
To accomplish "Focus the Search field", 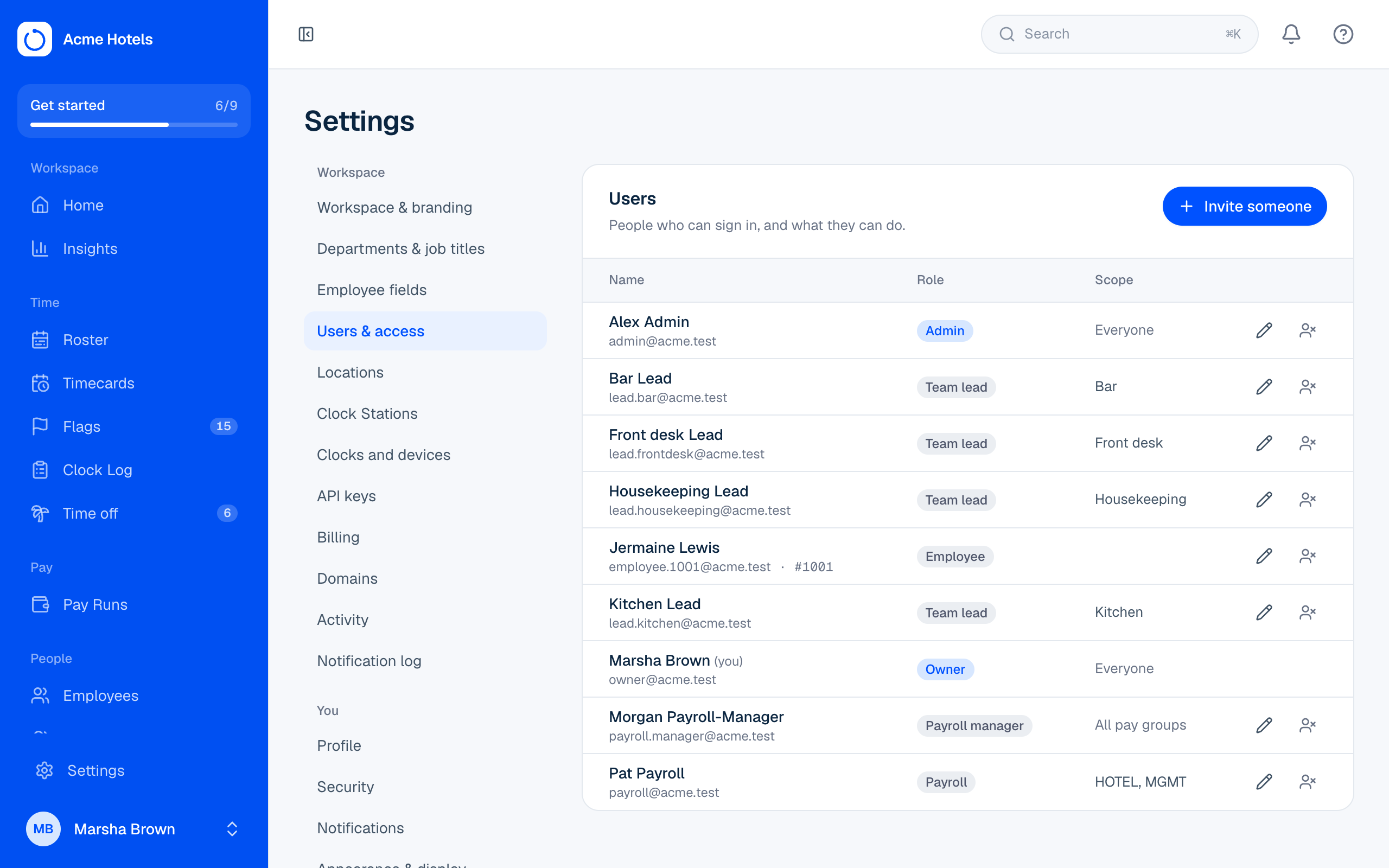I will coord(1119,34).
